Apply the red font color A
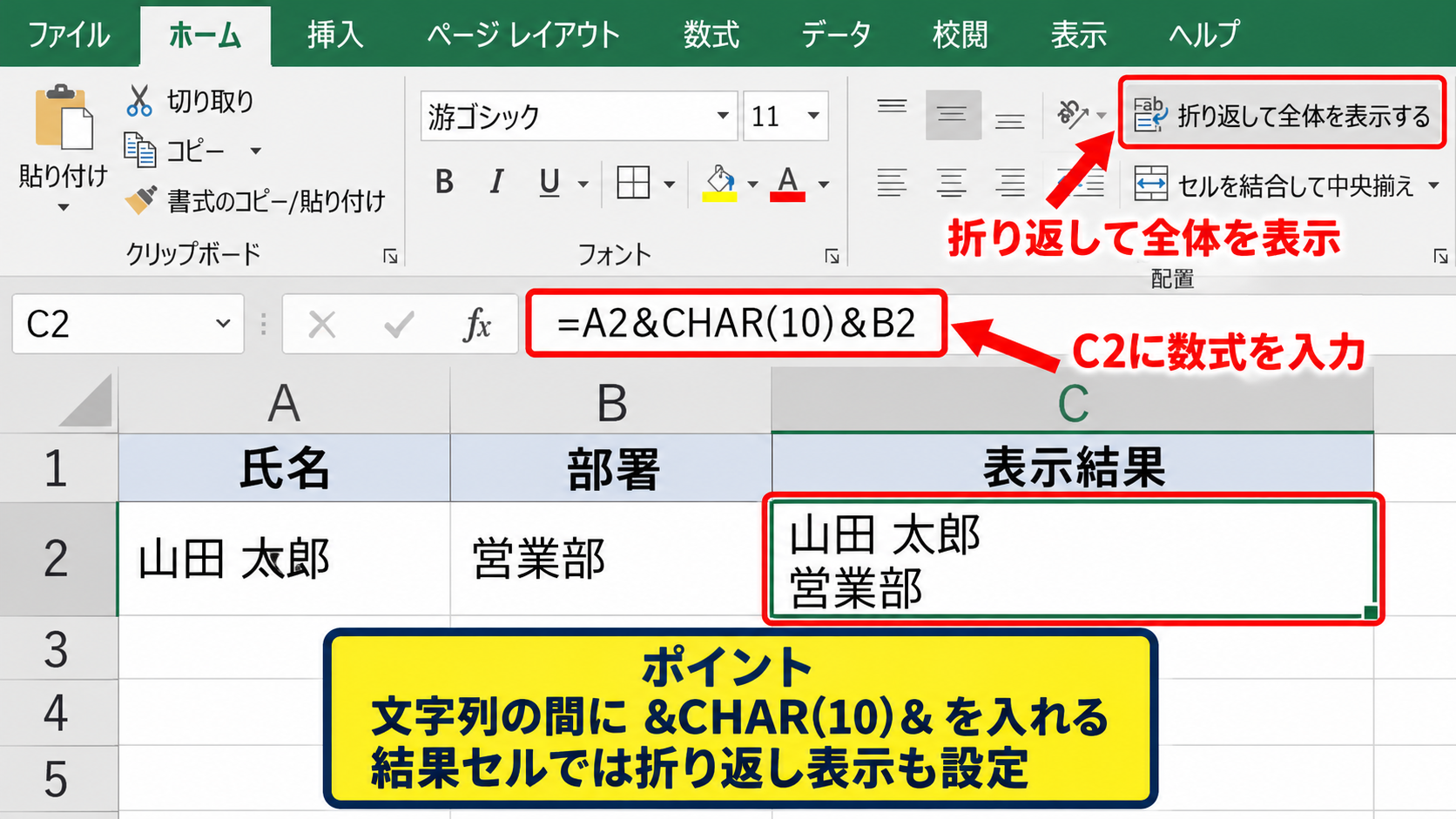This screenshot has width=1456, height=819. 787,183
